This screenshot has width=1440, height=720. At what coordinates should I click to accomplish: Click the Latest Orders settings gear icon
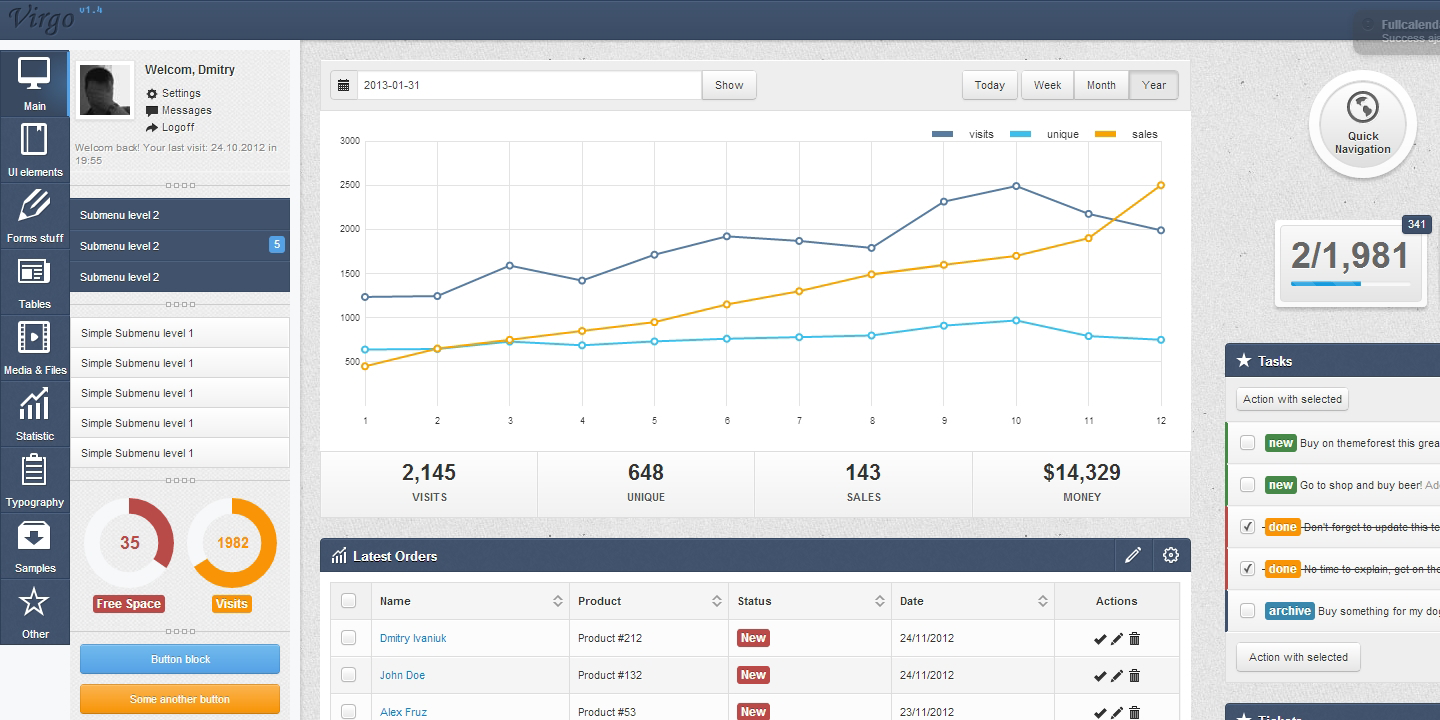click(1171, 556)
